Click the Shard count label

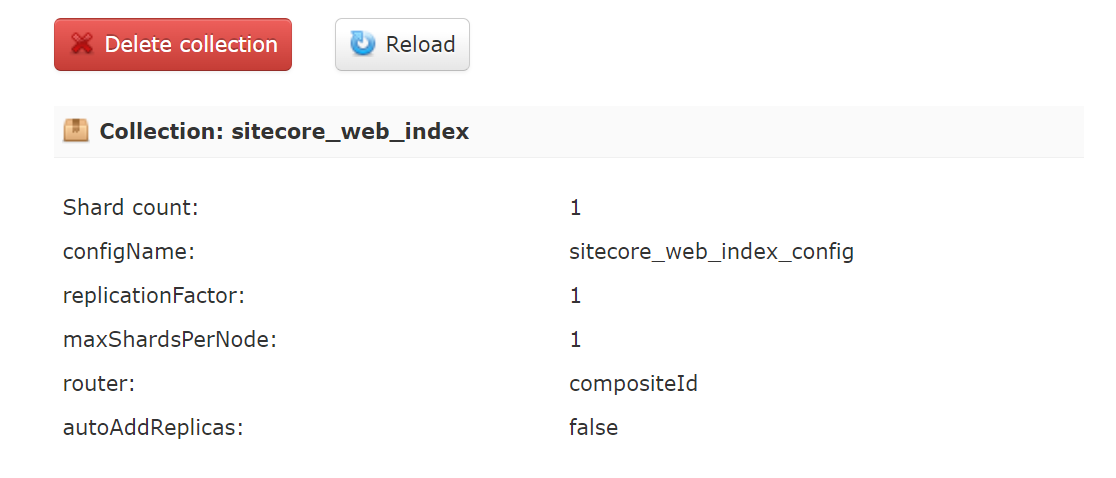[x=131, y=208]
